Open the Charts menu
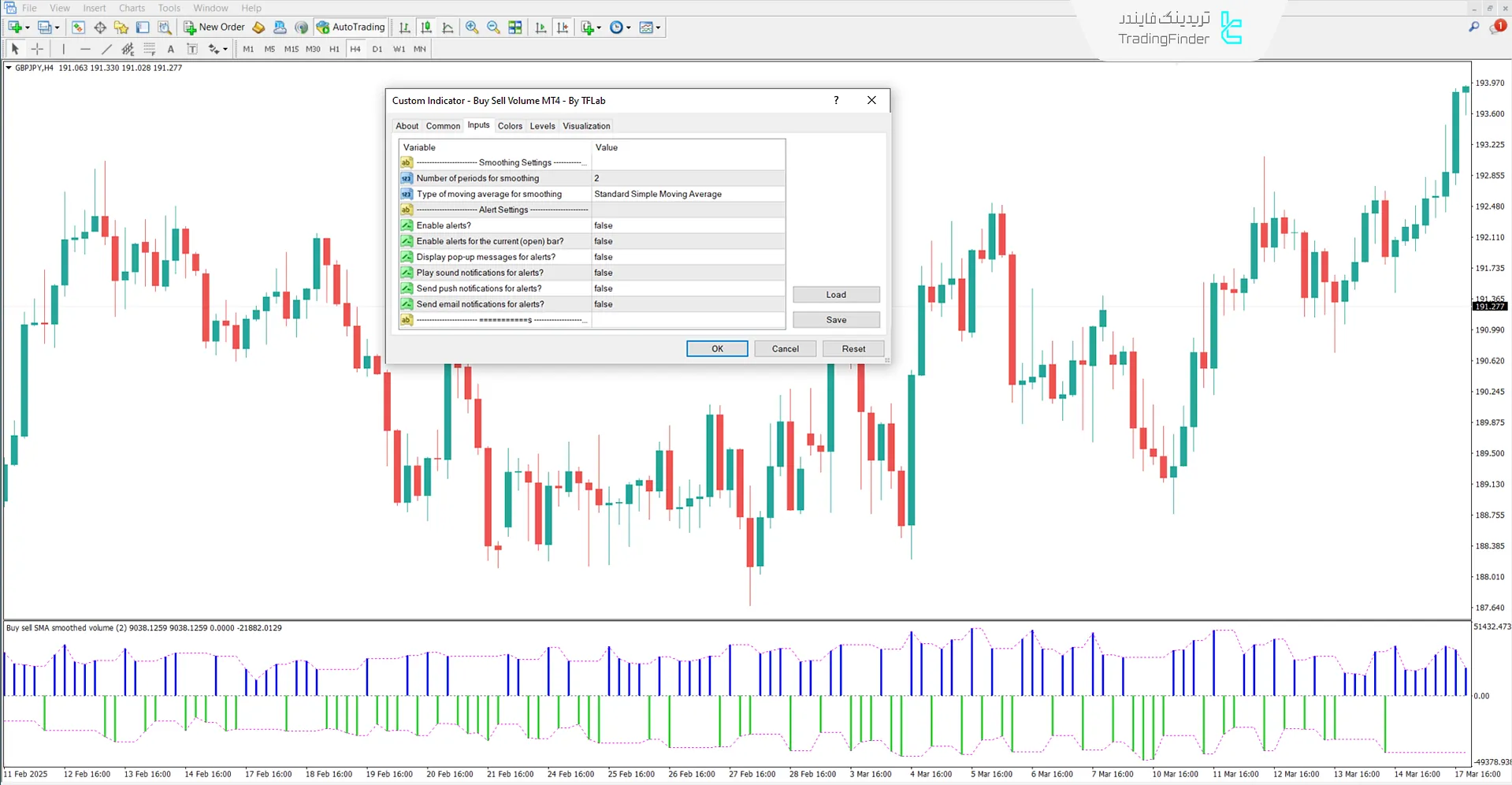 point(131,8)
